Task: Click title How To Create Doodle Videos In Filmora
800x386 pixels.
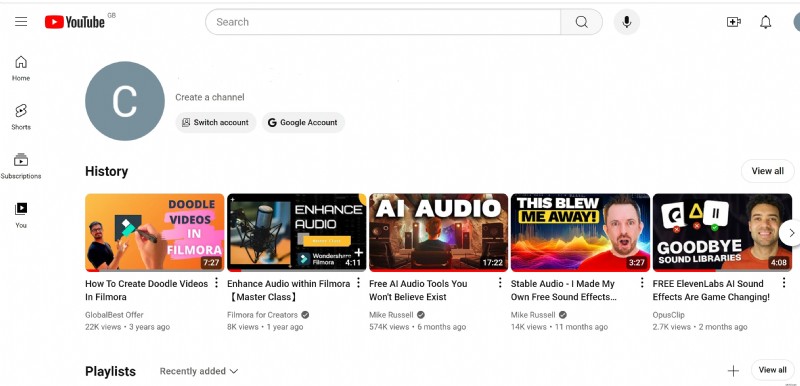Action: click(x=146, y=290)
